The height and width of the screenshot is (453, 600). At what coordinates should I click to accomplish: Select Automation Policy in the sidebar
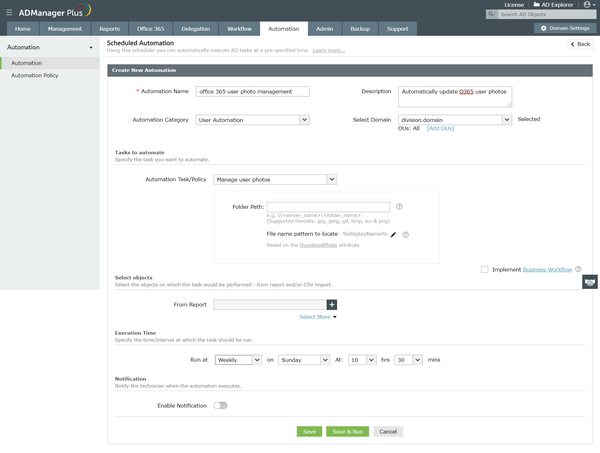(35, 76)
